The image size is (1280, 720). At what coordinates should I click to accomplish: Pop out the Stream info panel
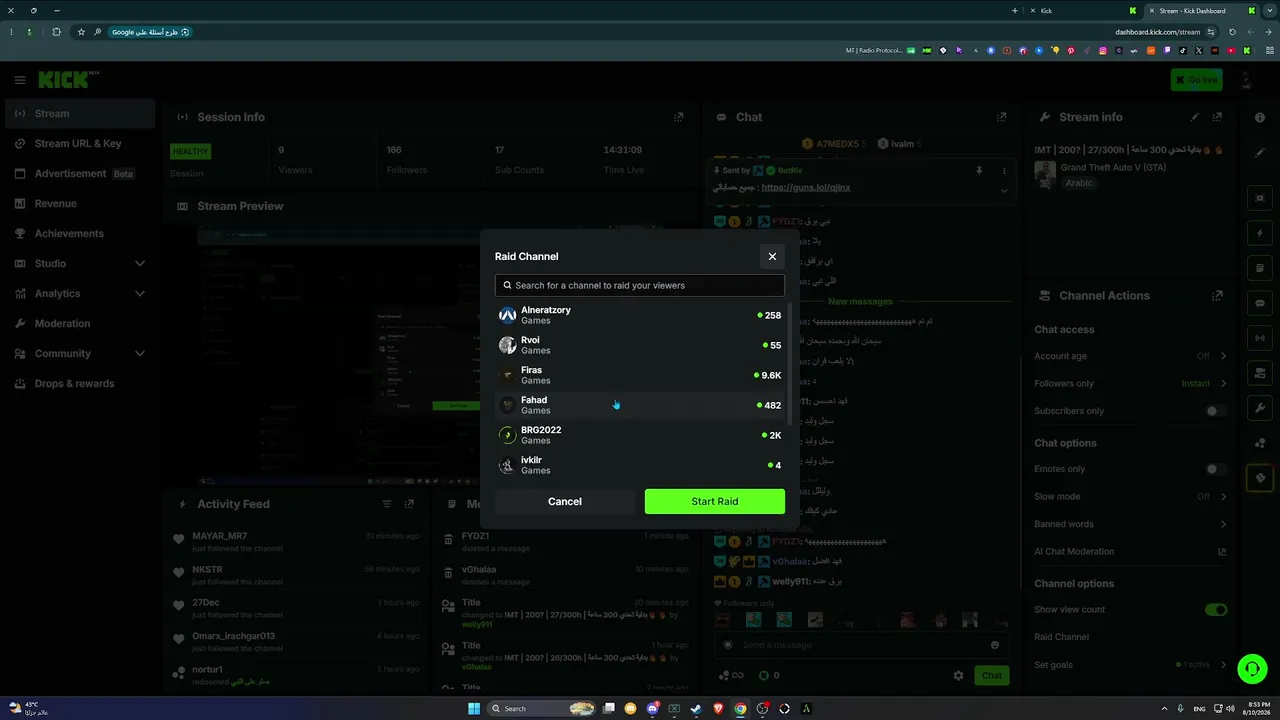1217,117
